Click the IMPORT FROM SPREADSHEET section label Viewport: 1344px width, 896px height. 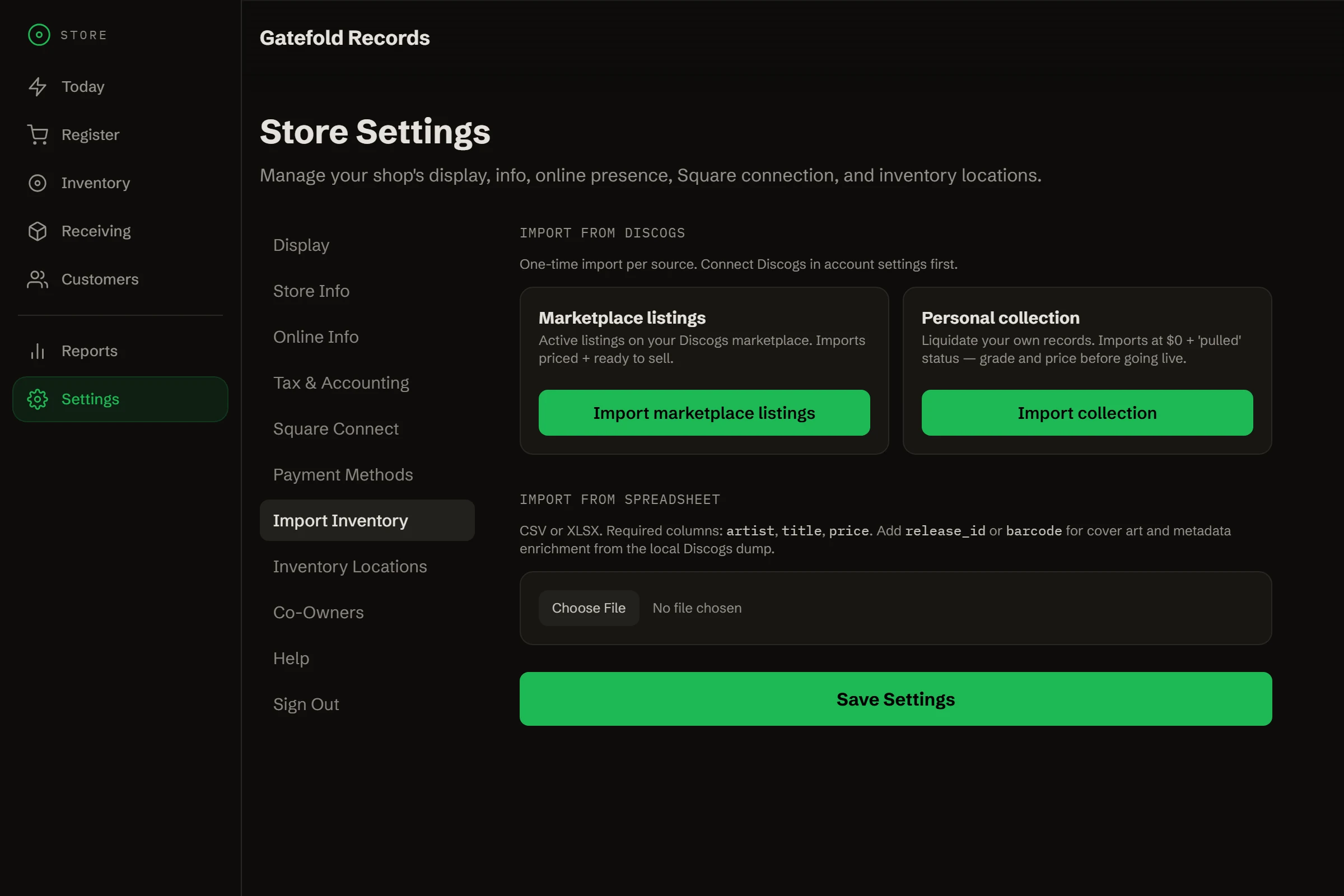[x=620, y=500]
